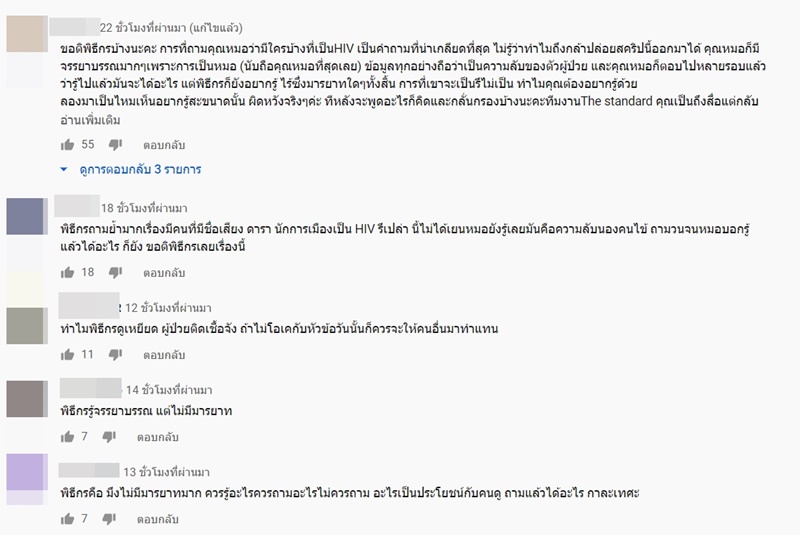The width and height of the screenshot is (800, 535).
Task: Like the comment with 55 likes
Action: [x=67, y=145]
